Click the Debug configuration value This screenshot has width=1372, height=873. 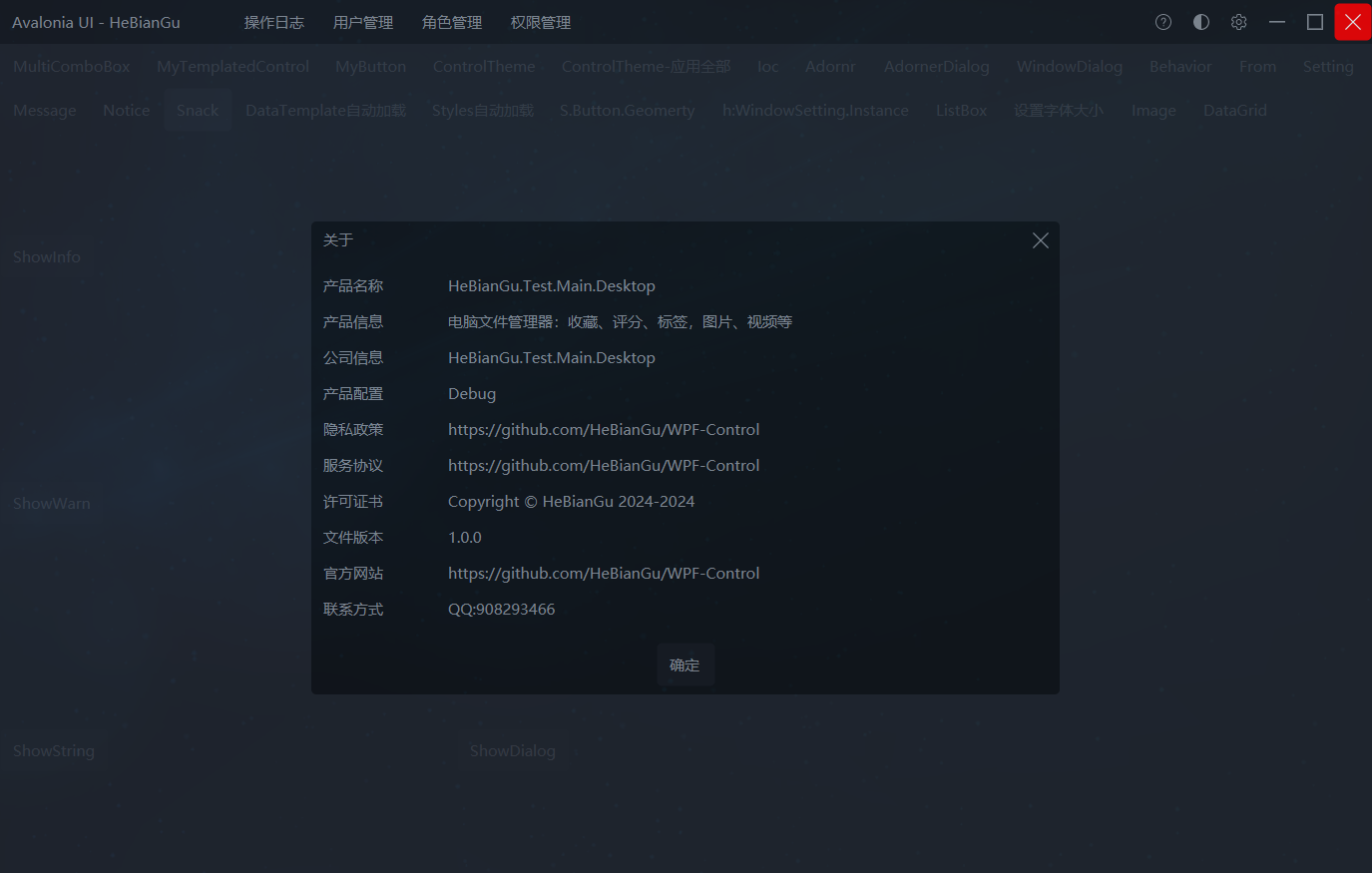(472, 394)
